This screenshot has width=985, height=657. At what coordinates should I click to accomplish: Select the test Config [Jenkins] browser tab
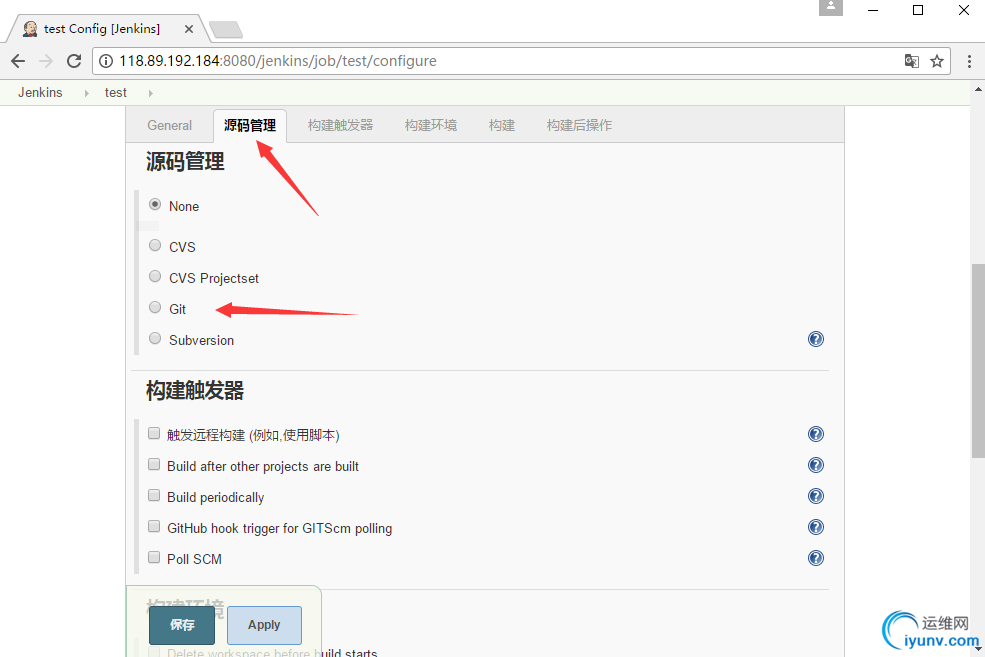pyautogui.click(x=110, y=29)
